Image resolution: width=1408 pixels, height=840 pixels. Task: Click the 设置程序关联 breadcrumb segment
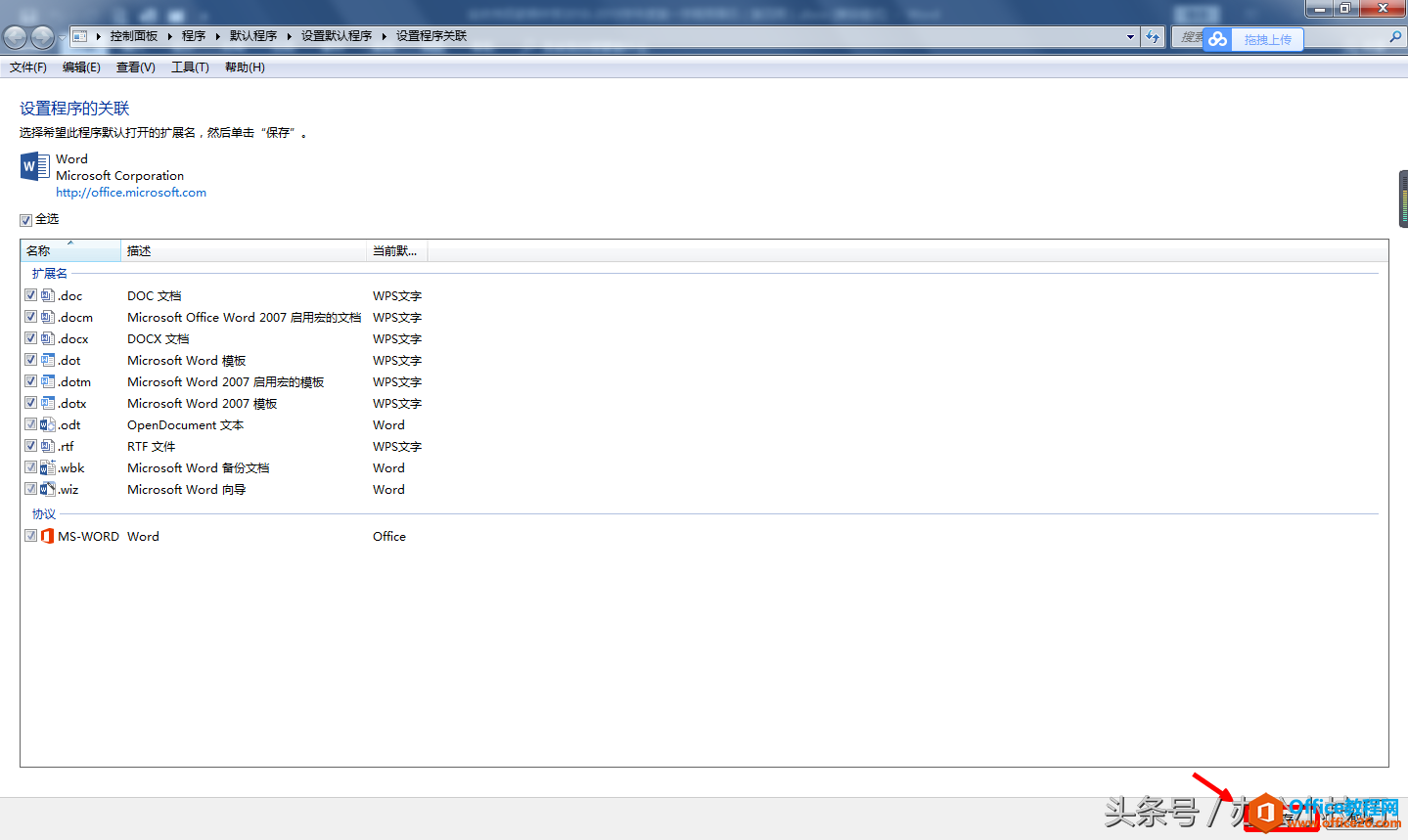click(431, 36)
